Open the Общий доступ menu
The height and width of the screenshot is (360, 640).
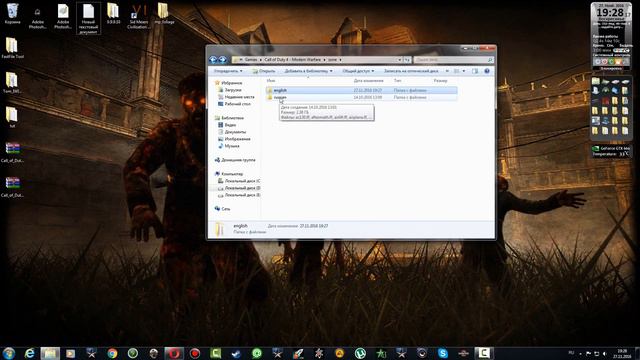pos(358,71)
